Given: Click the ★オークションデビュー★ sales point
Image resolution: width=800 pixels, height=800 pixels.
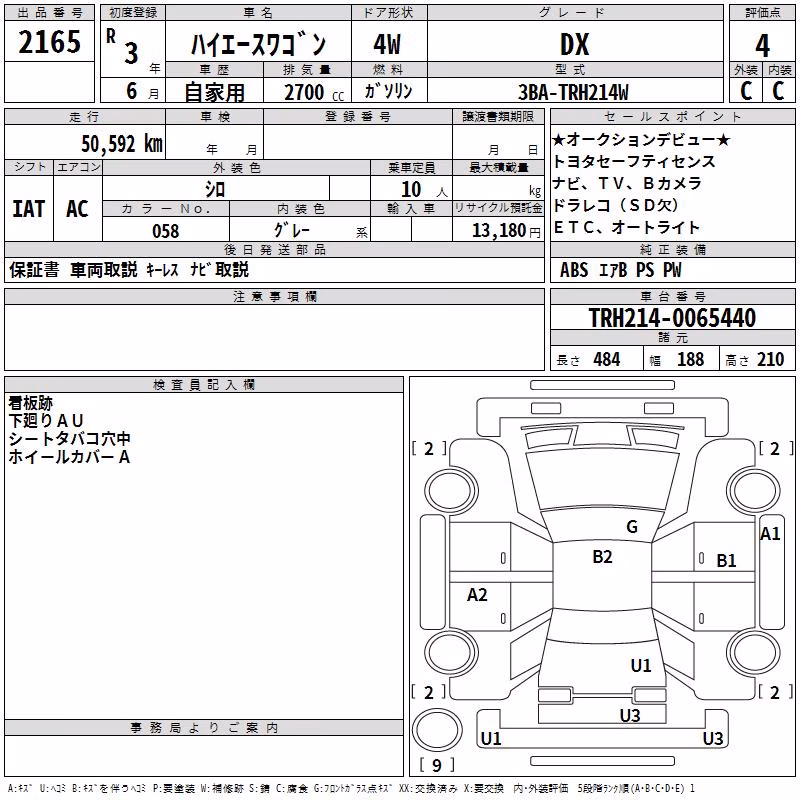Looking at the screenshot, I should coord(642,139).
